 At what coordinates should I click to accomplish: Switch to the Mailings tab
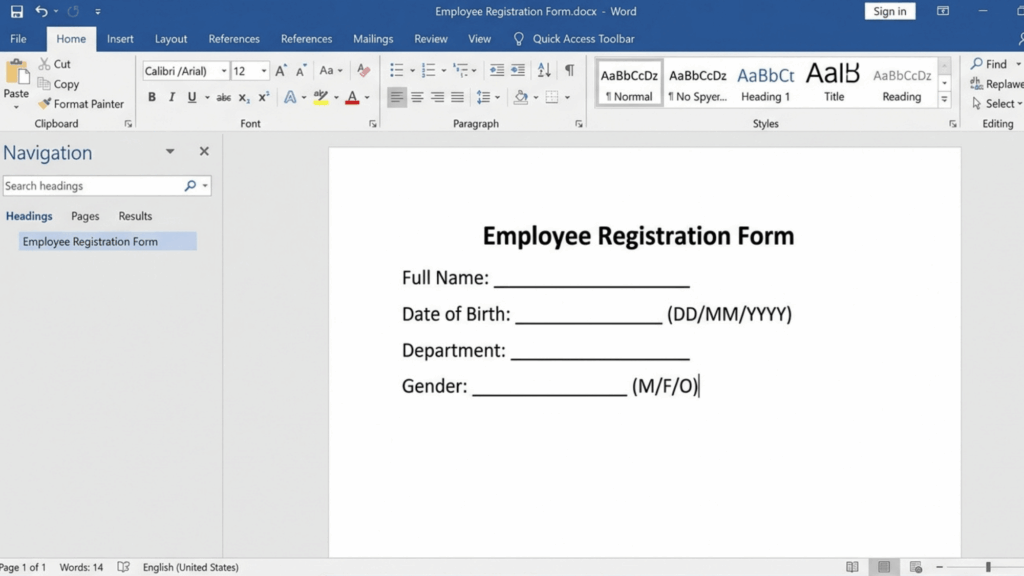click(373, 39)
